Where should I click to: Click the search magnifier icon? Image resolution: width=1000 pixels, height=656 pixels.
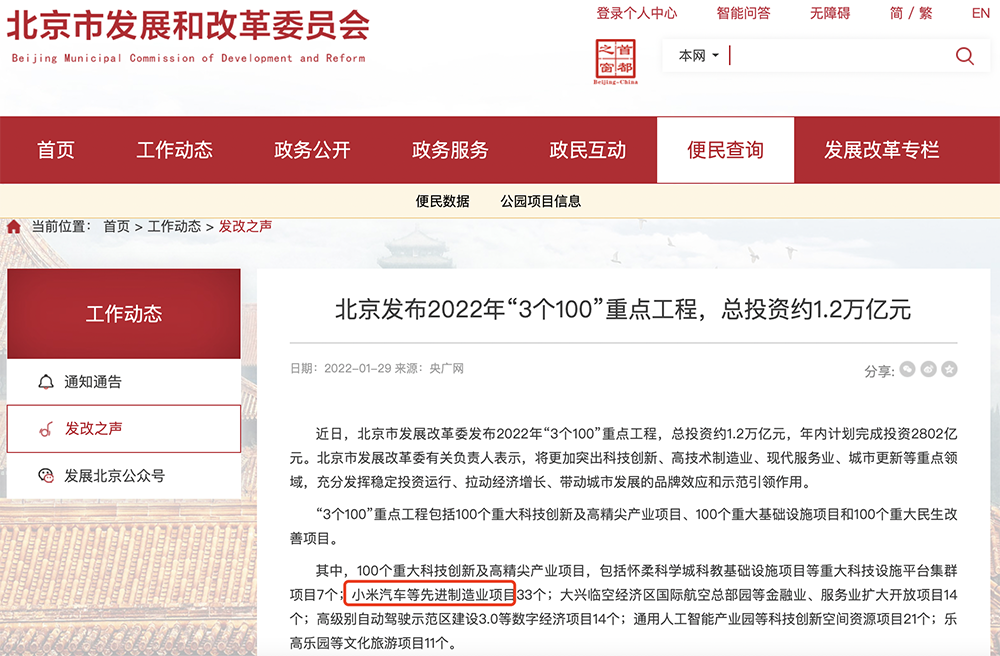click(964, 56)
